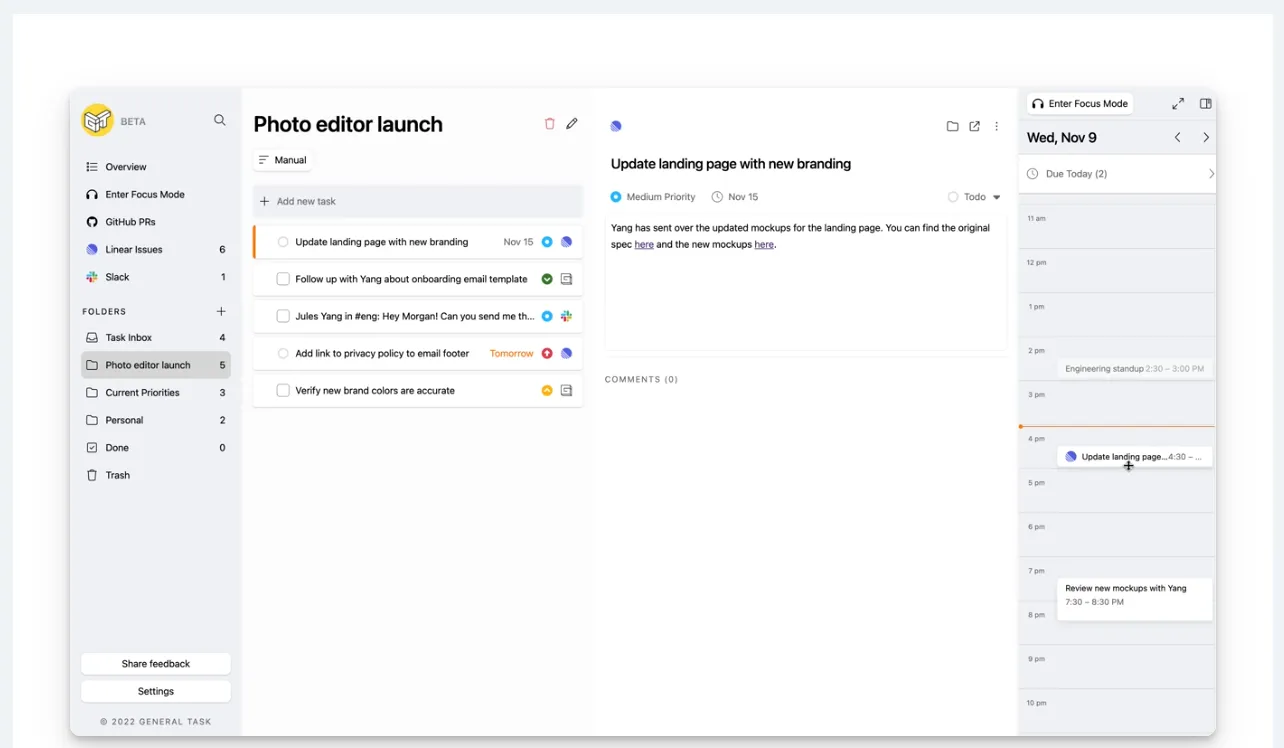Image resolution: width=1284 pixels, height=748 pixels.
Task: Expand calendar with the arrows icon
Action: click(x=1178, y=104)
